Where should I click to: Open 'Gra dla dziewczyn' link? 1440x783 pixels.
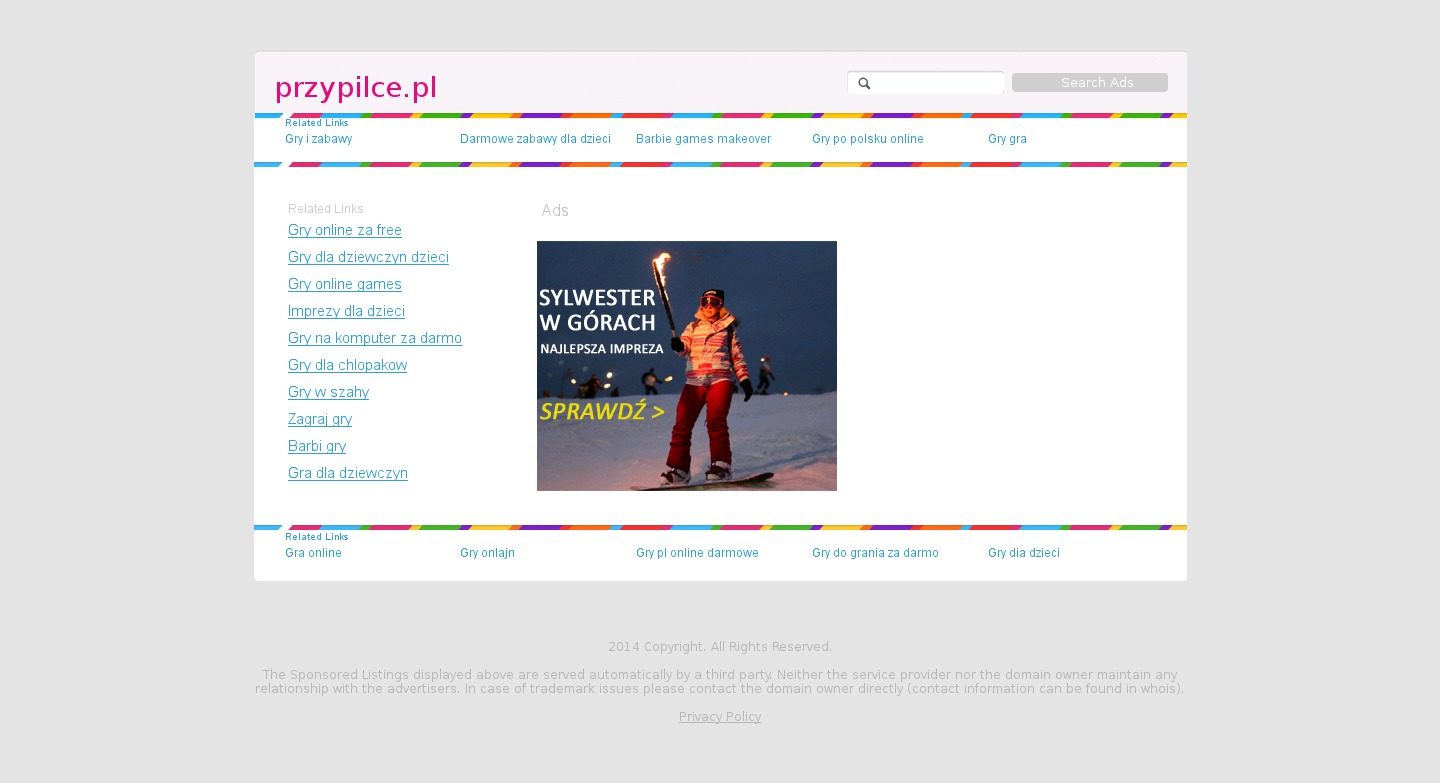[x=348, y=473]
